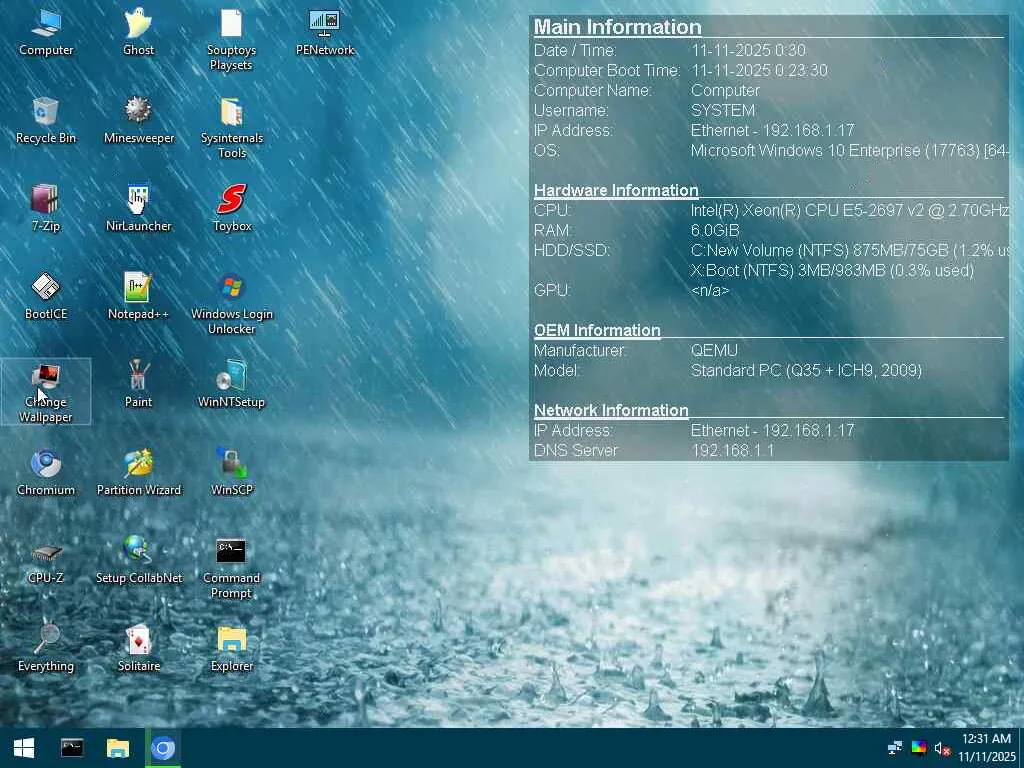Click the CPU-Z desktop icon
This screenshot has height=768, width=1024.
[x=46, y=562]
